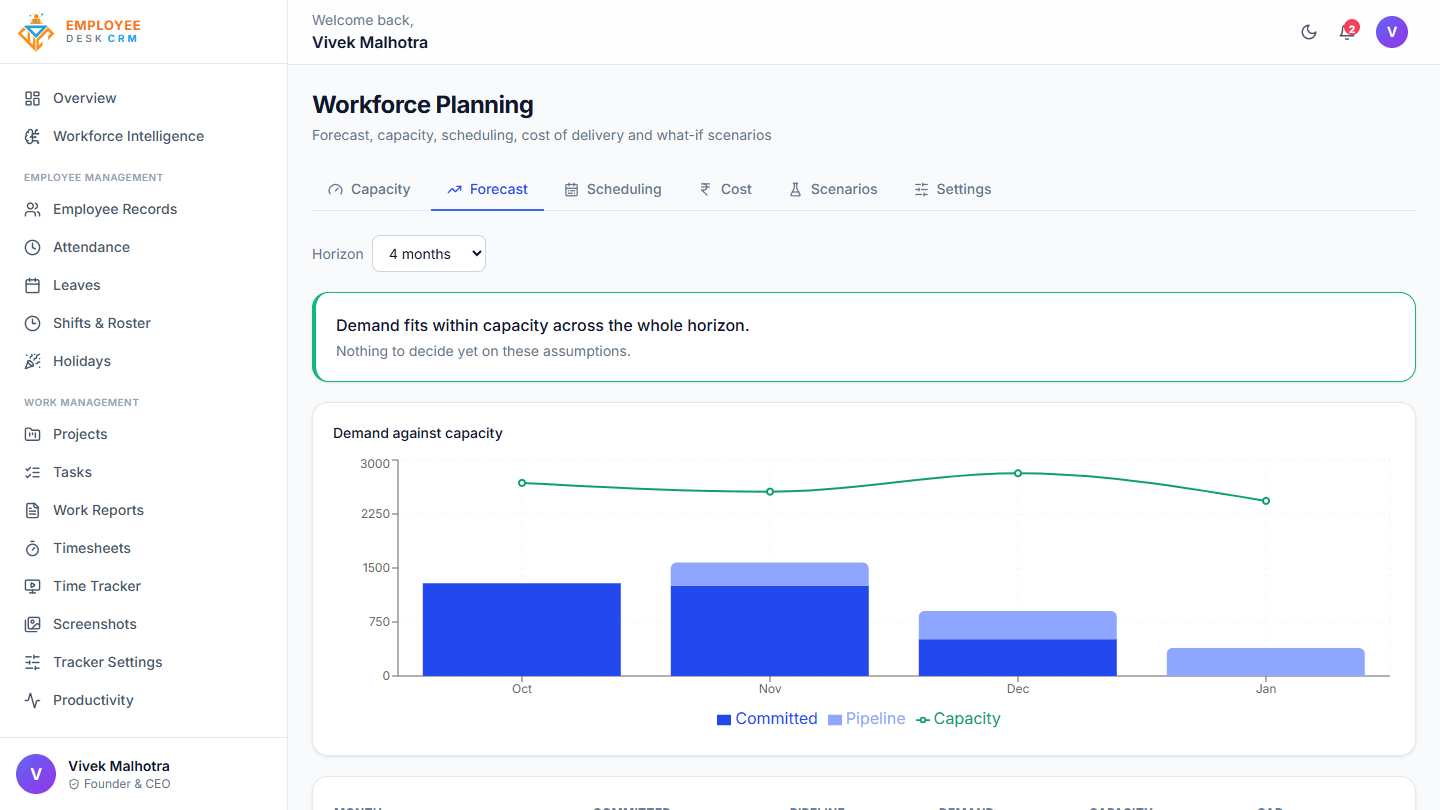Image resolution: width=1440 pixels, height=810 pixels.
Task: Click the Leaves calendar icon
Action: [x=33, y=285]
